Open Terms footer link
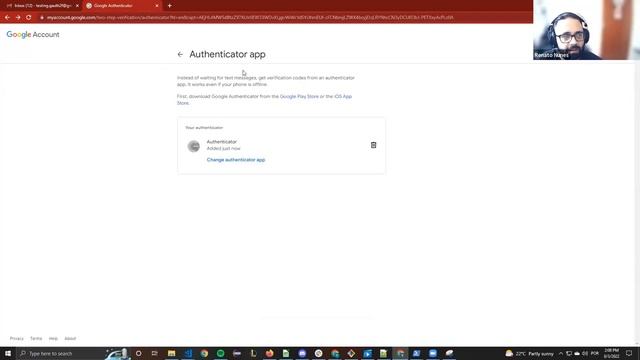Image resolution: width=640 pixels, height=360 pixels. coord(36,338)
